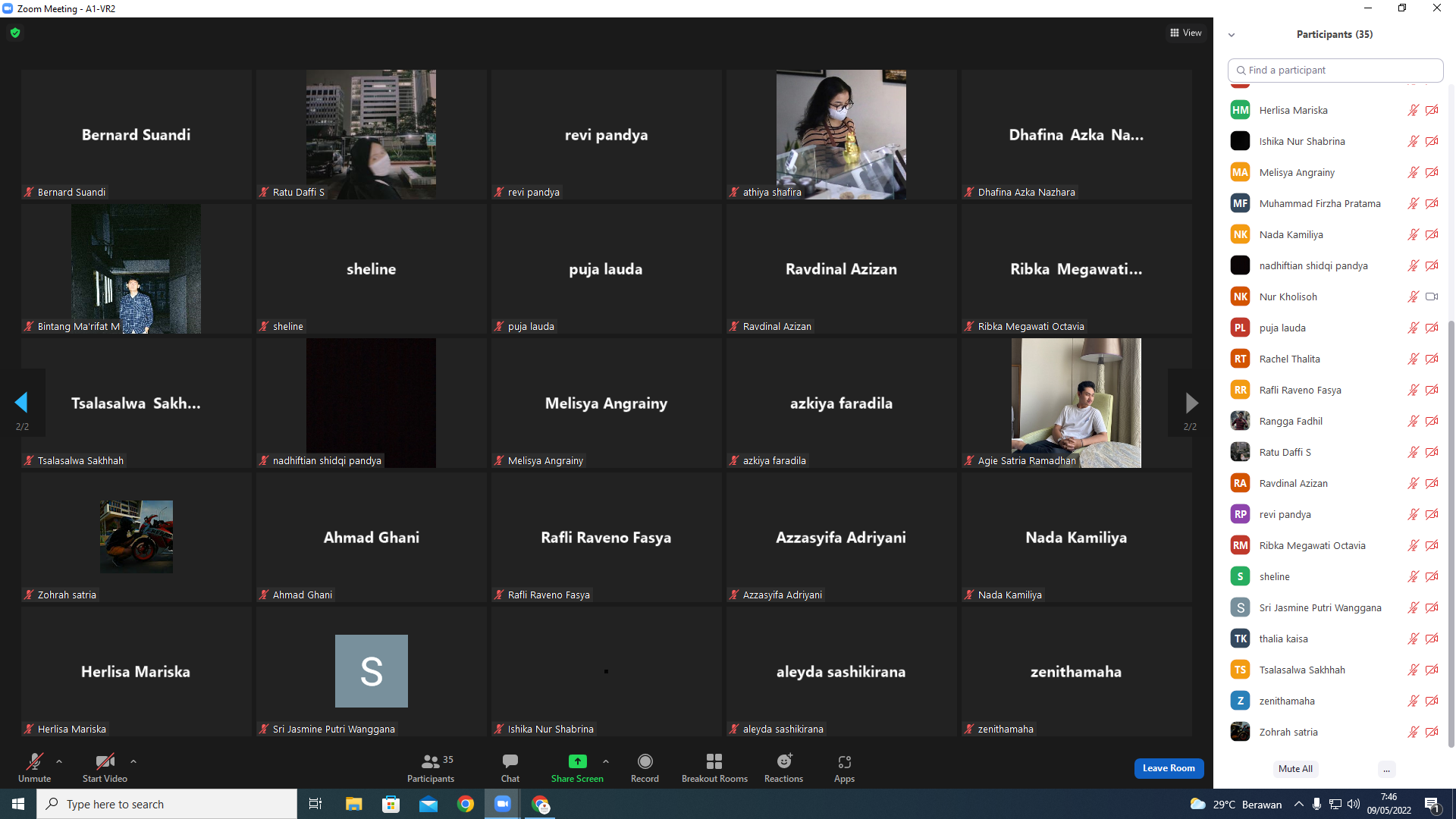Select Bintang Ma'rifat M video tile

(136, 268)
